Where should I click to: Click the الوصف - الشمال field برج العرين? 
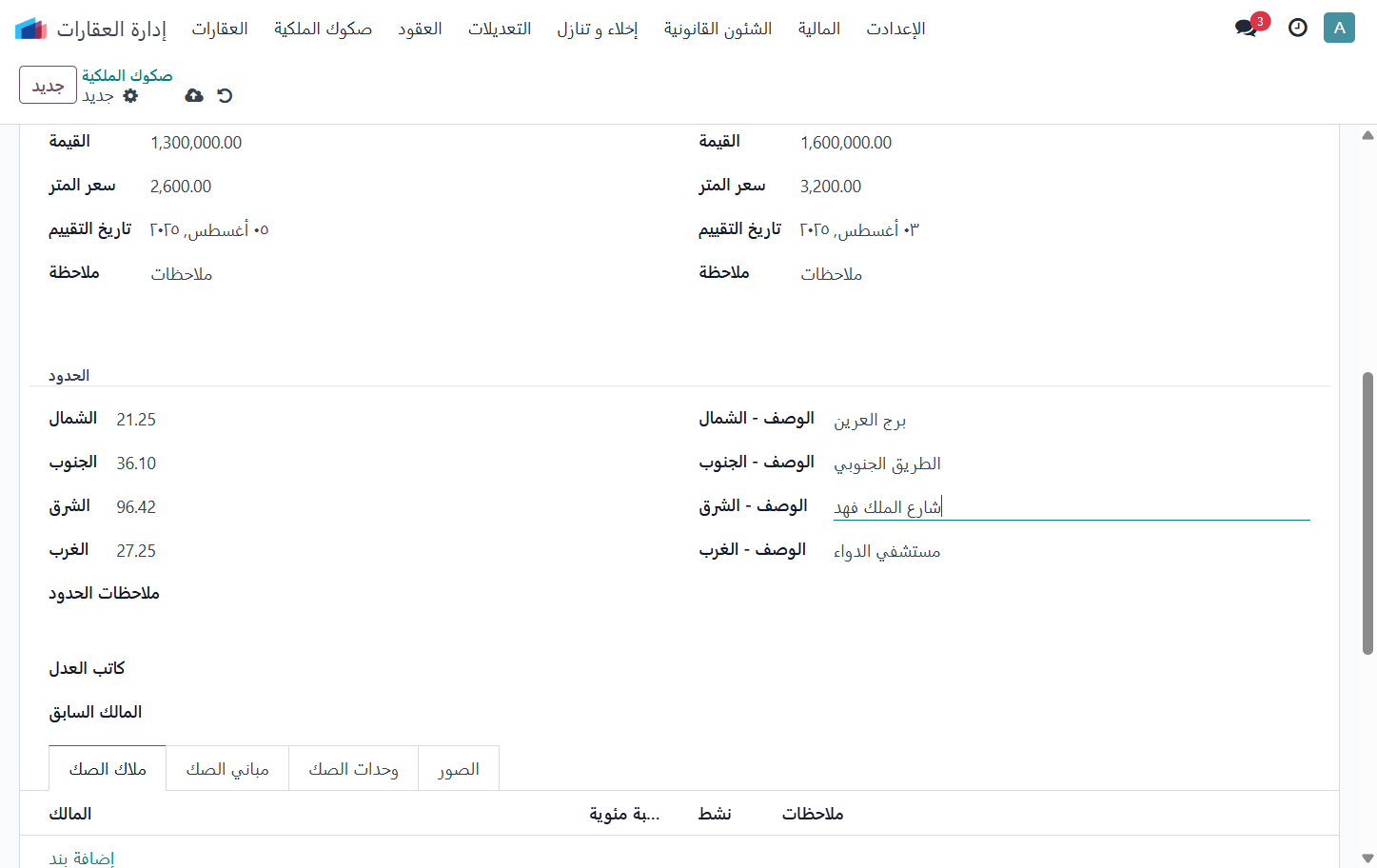point(1072,420)
